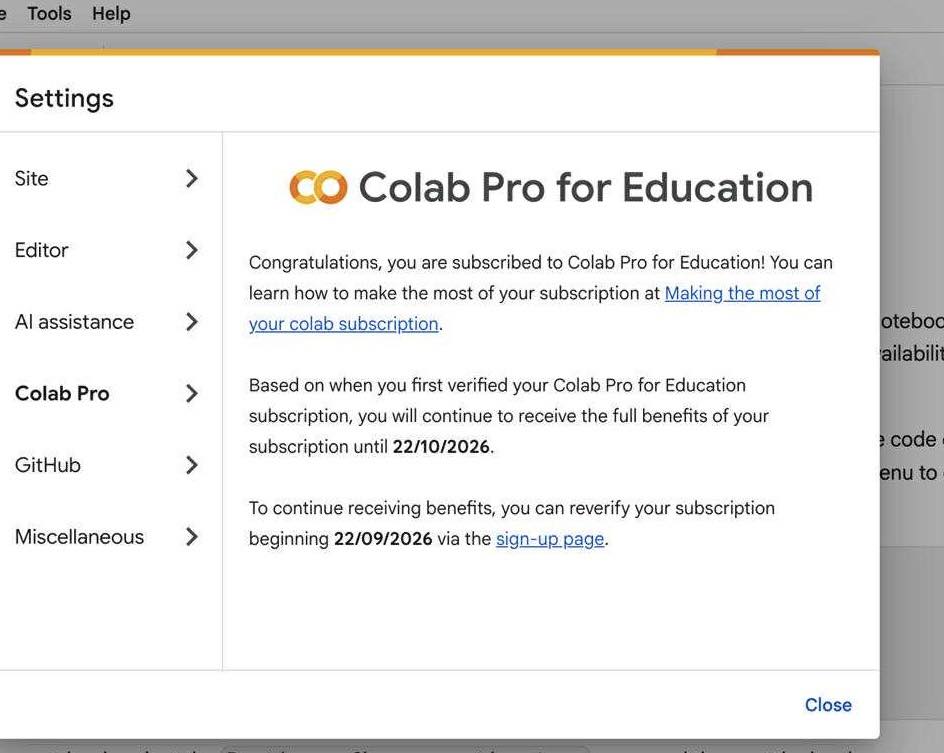The width and height of the screenshot is (944, 753).
Task: Open the Site settings section
Action: 107,178
